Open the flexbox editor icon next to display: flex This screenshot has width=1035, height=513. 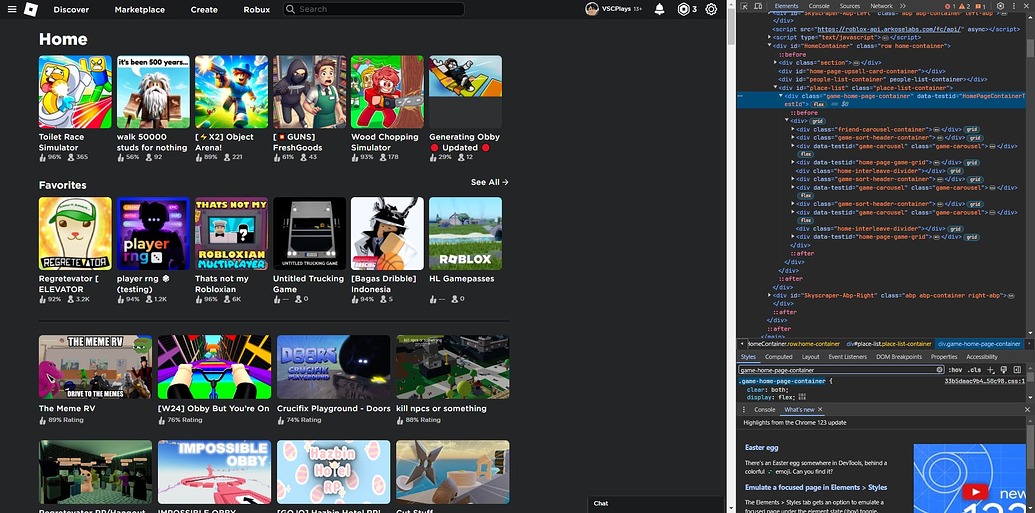(x=802, y=397)
